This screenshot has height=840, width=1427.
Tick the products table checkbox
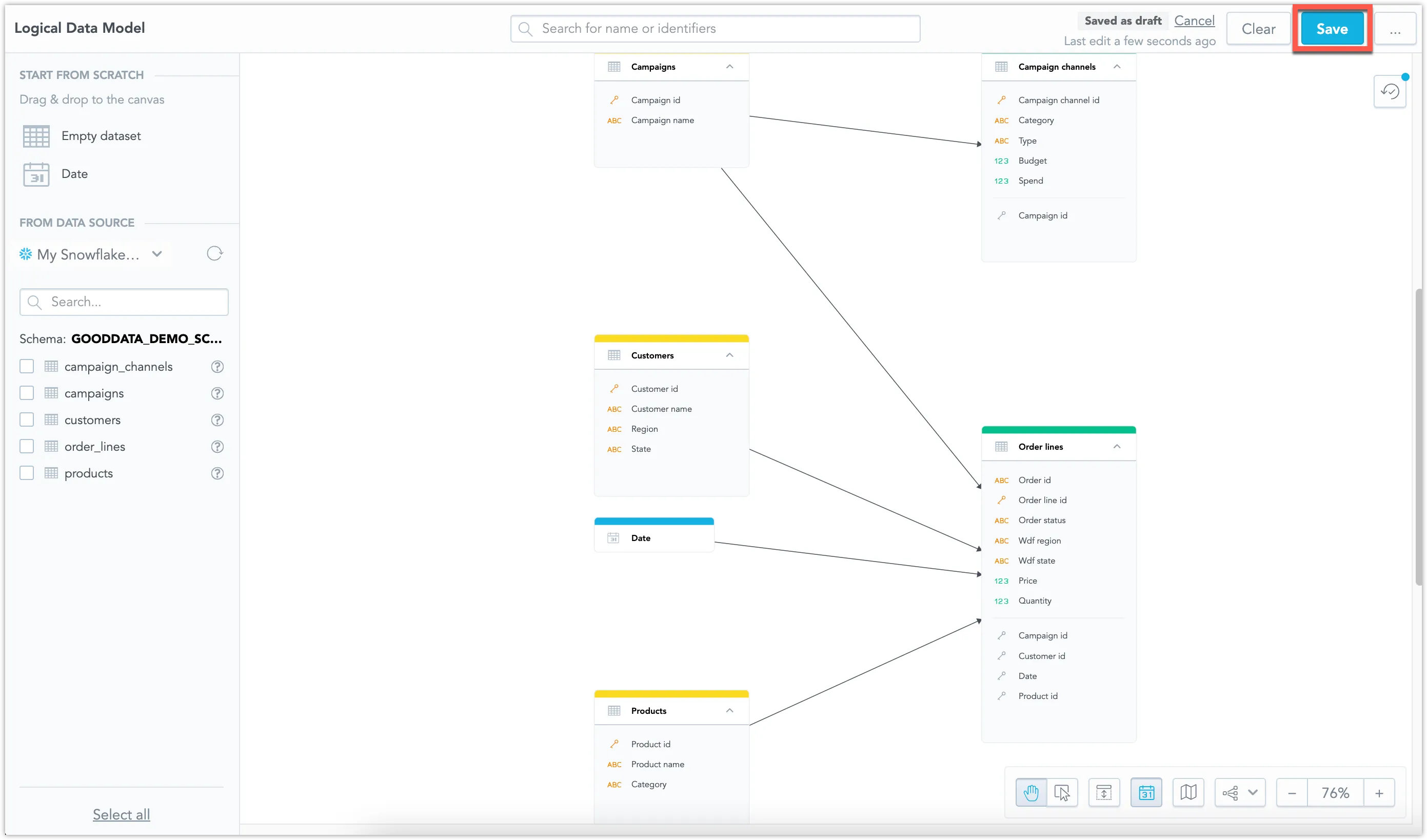[27, 473]
